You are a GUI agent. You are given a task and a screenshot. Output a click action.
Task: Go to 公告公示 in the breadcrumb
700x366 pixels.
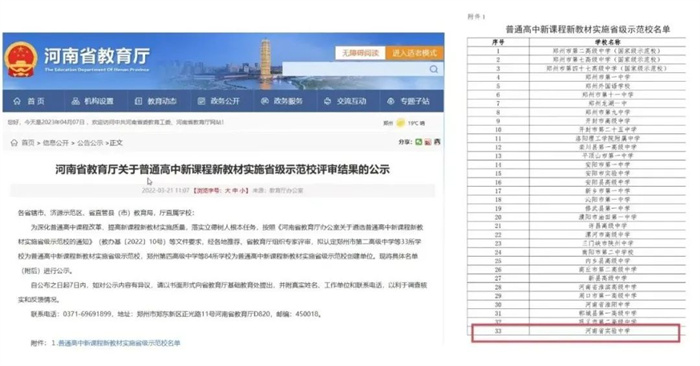click(90, 143)
